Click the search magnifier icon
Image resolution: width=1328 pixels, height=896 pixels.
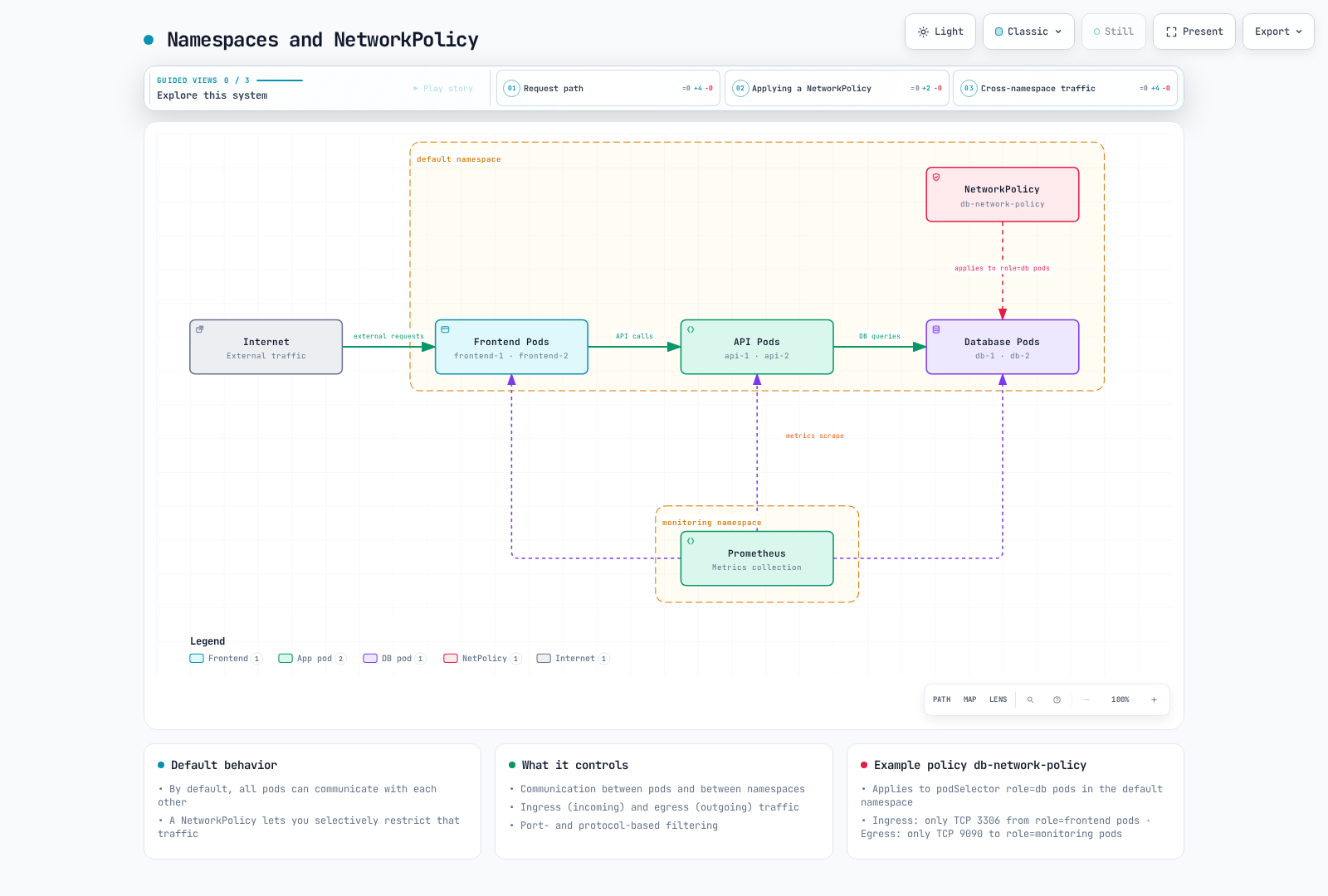click(1030, 699)
